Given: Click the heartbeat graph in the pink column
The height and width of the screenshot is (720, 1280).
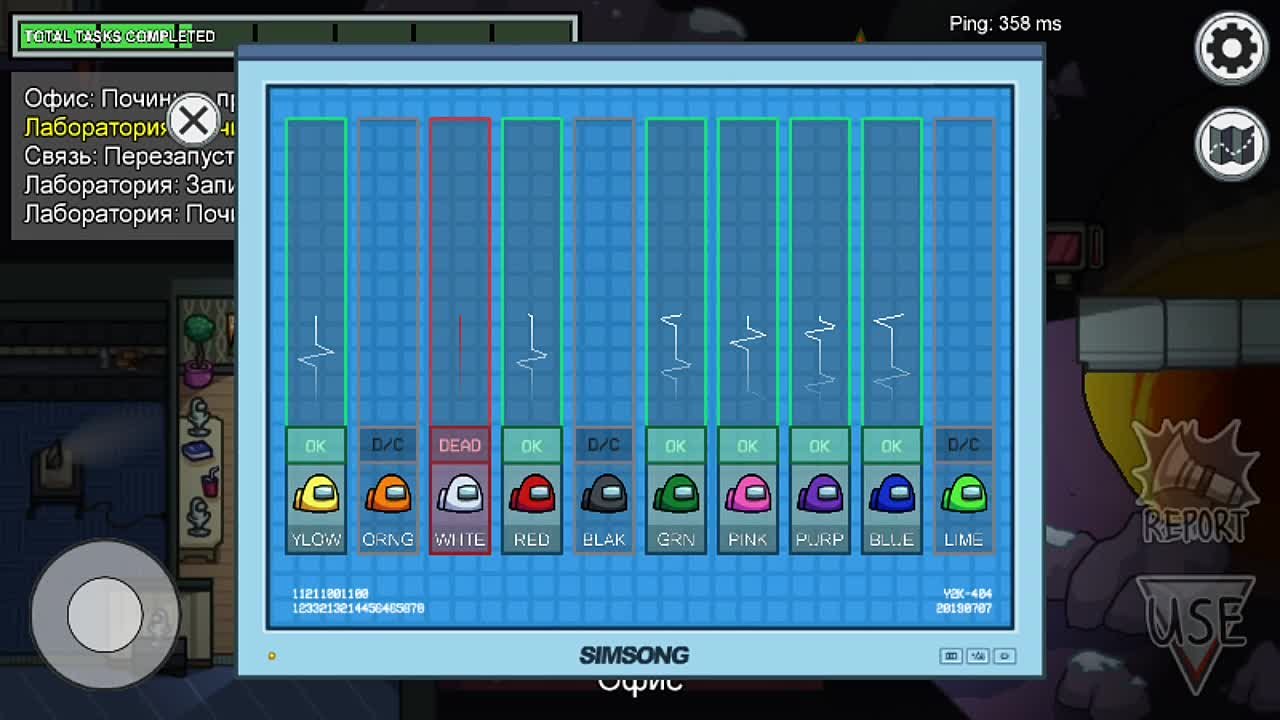Looking at the screenshot, I should (x=748, y=357).
